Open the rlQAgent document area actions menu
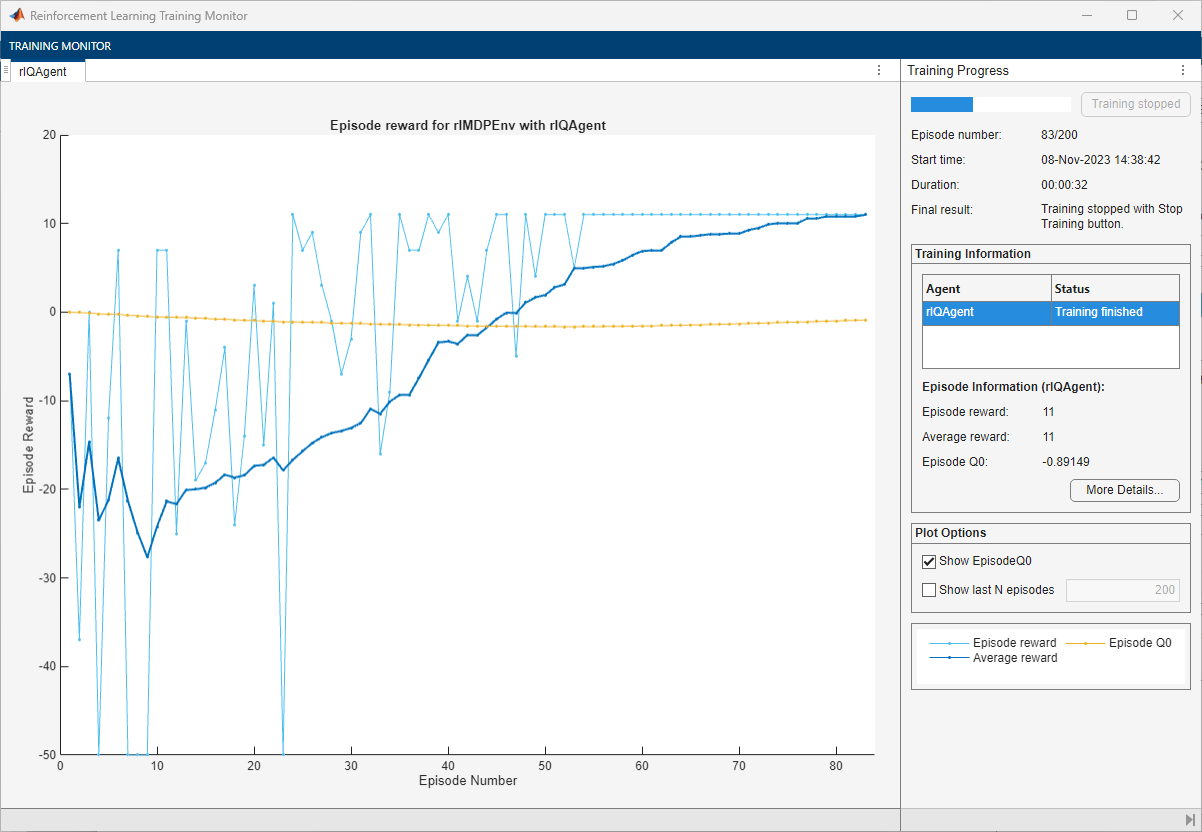The width and height of the screenshot is (1202, 832). (x=879, y=70)
